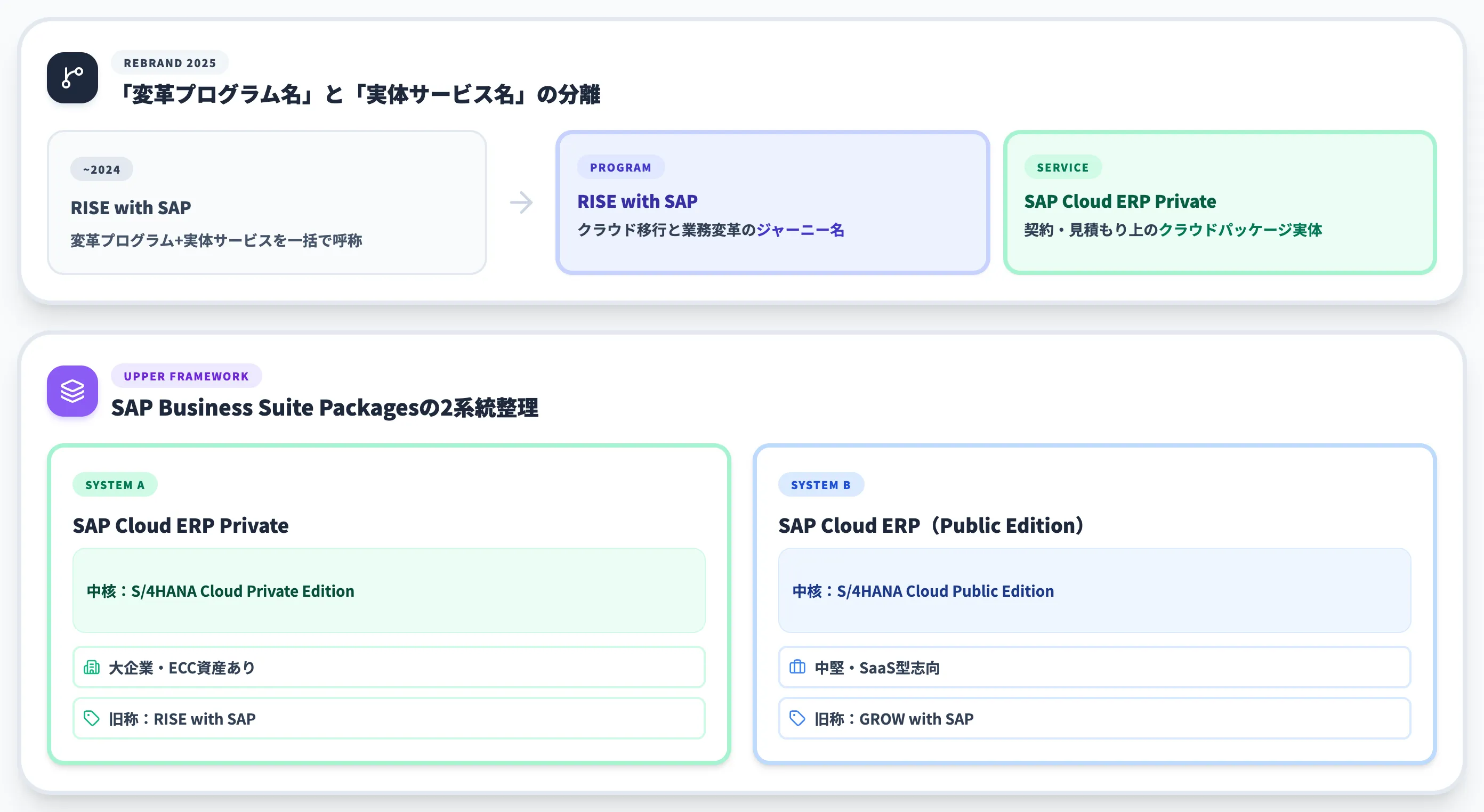
Task: Click the 旧称:GROW with SAP row
Action: 1094,718
